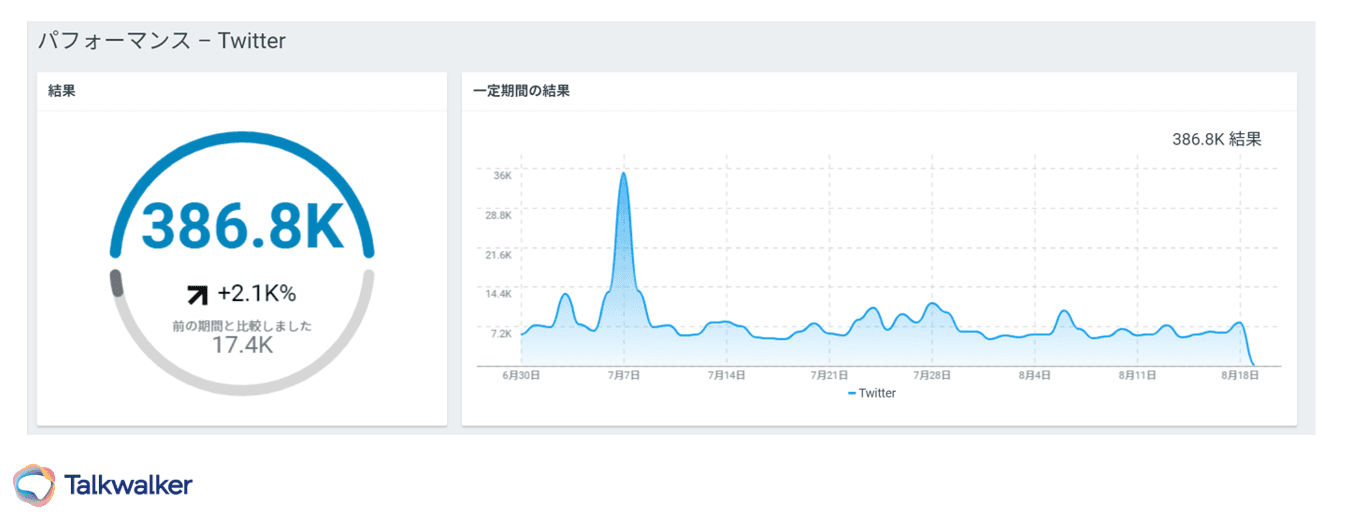Click the Twitter legend line marker
The width and height of the screenshot is (1365, 518).
(x=852, y=394)
